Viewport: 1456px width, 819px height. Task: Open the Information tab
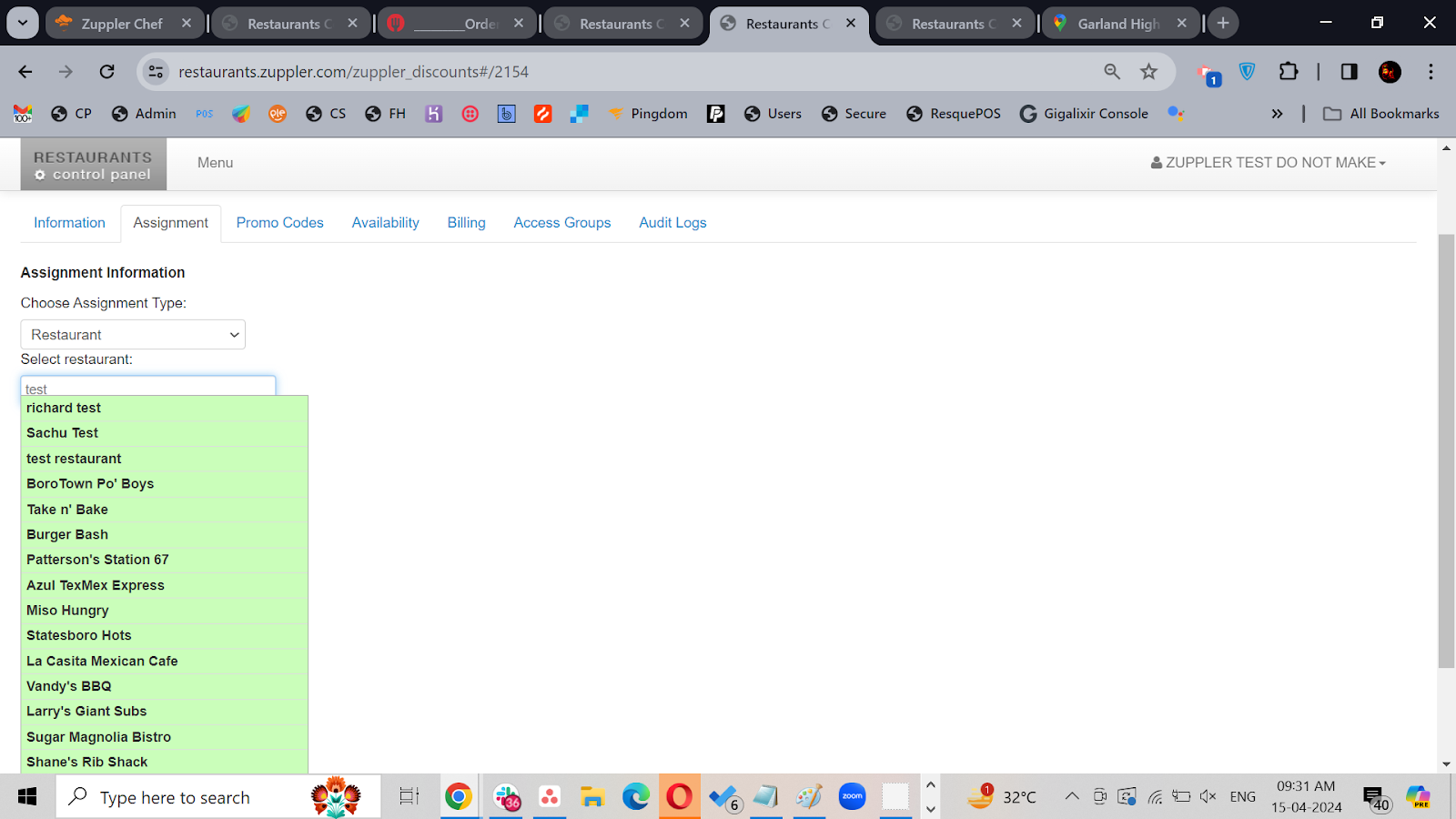point(69,223)
